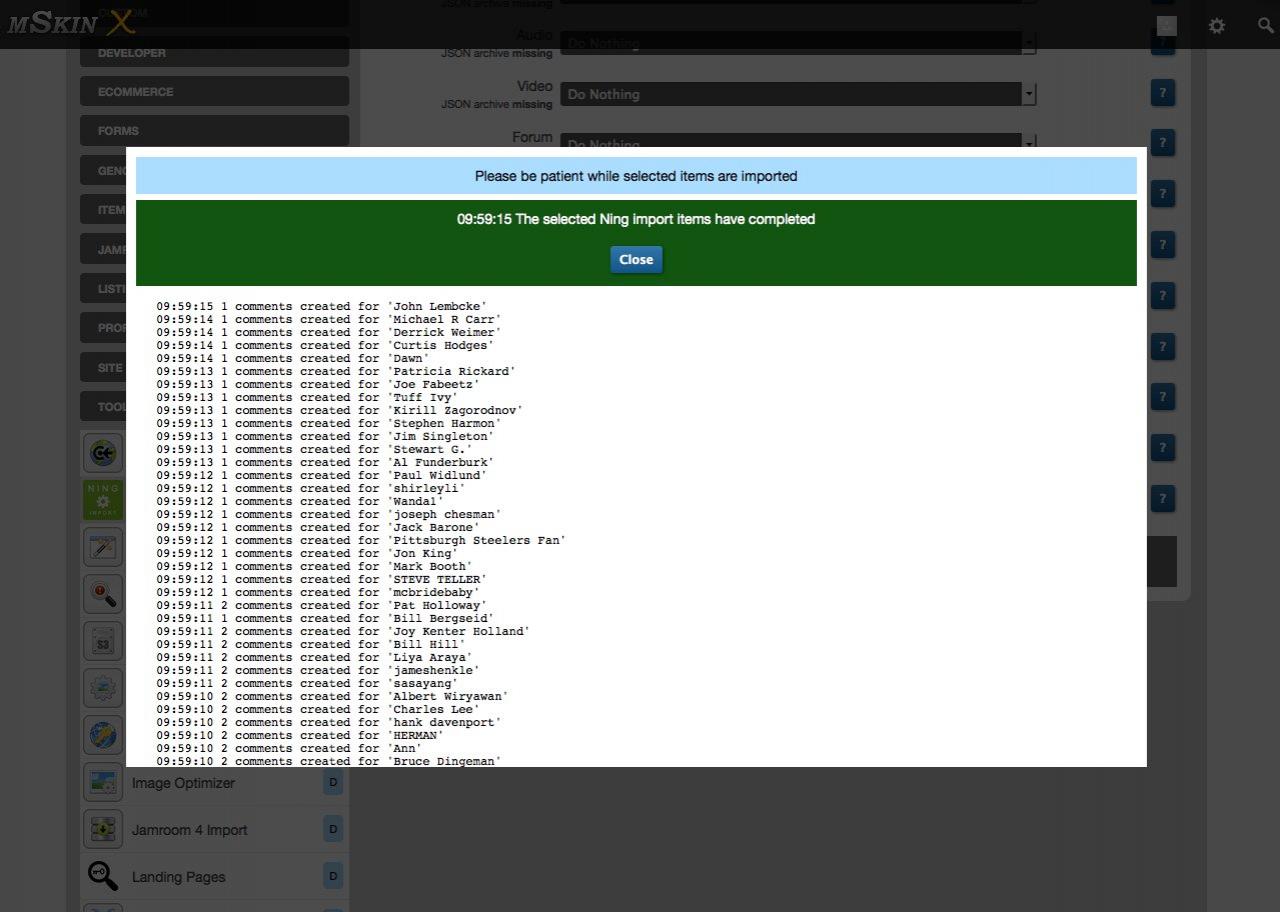Open the Landing Pages module link
Screen dimensions: 1280x912
click(x=179, y=877)
